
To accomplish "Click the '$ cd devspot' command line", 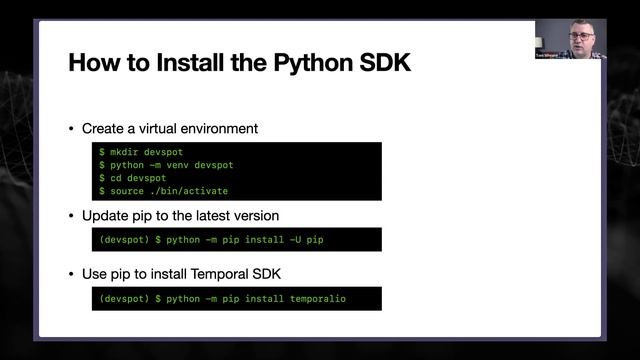I will click(132, 178).
